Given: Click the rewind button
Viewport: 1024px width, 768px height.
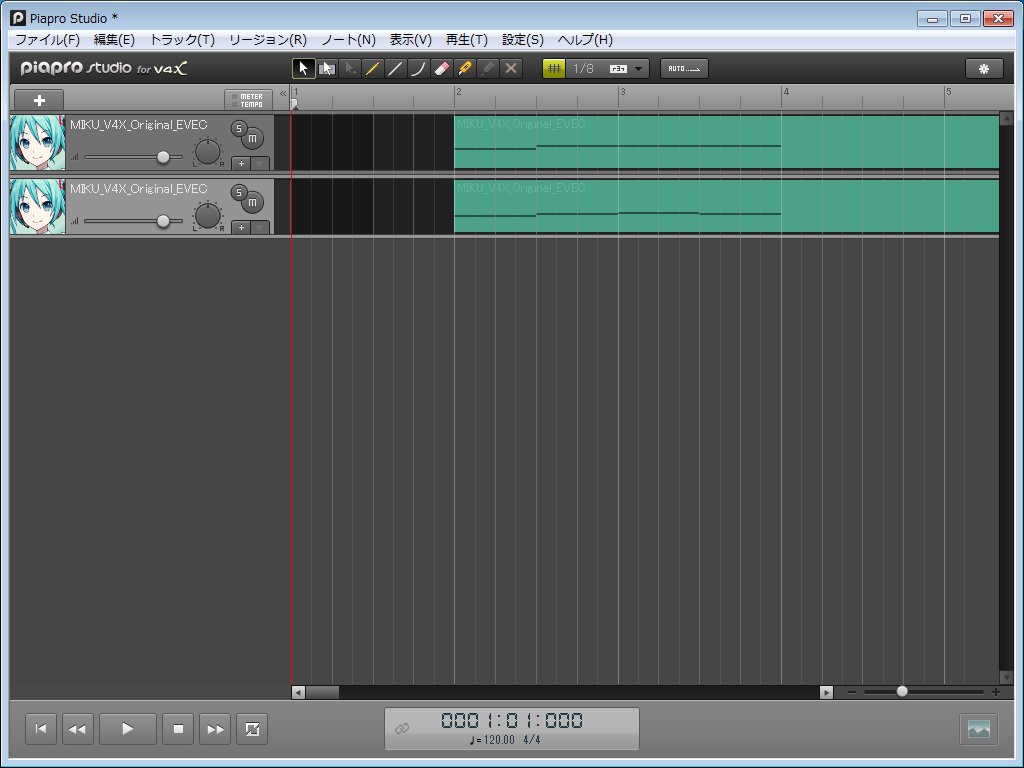Looking at the screenshot, I should [x=78, y=729].
